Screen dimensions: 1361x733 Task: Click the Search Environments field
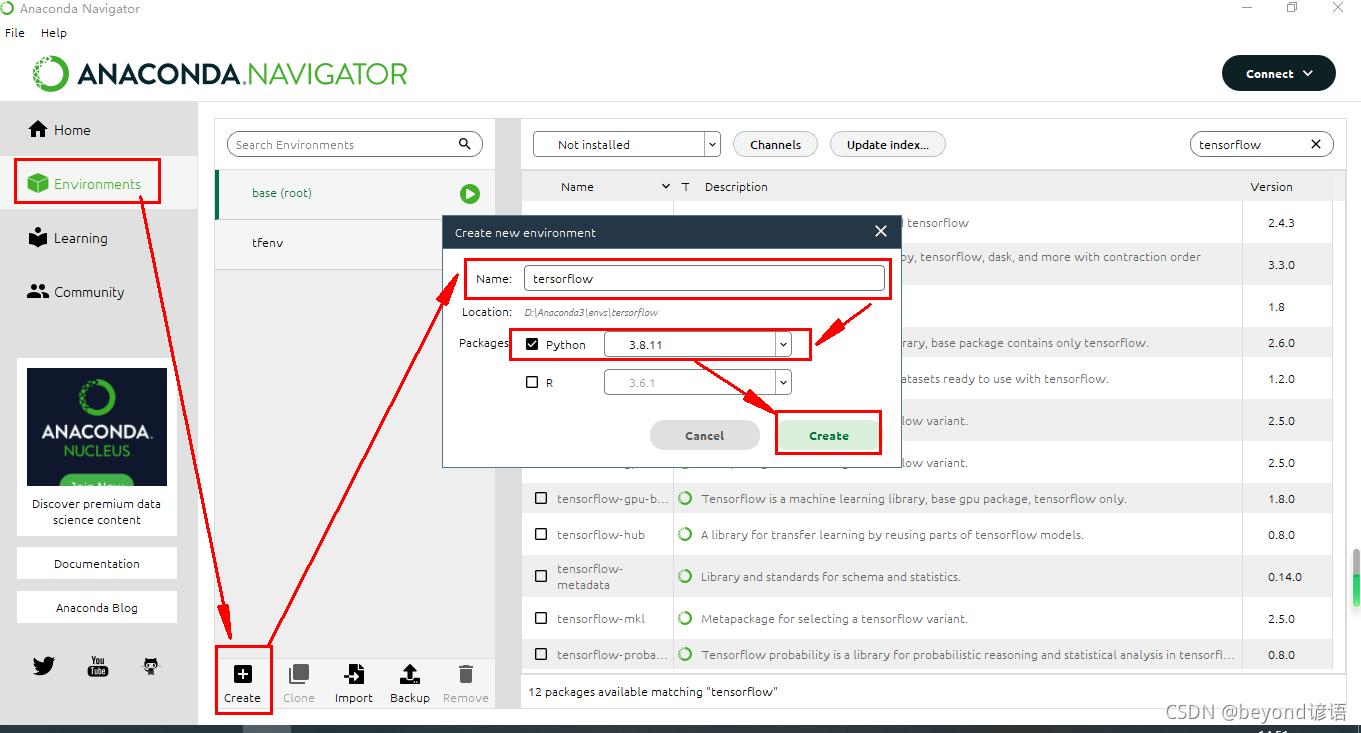point(355,144)
